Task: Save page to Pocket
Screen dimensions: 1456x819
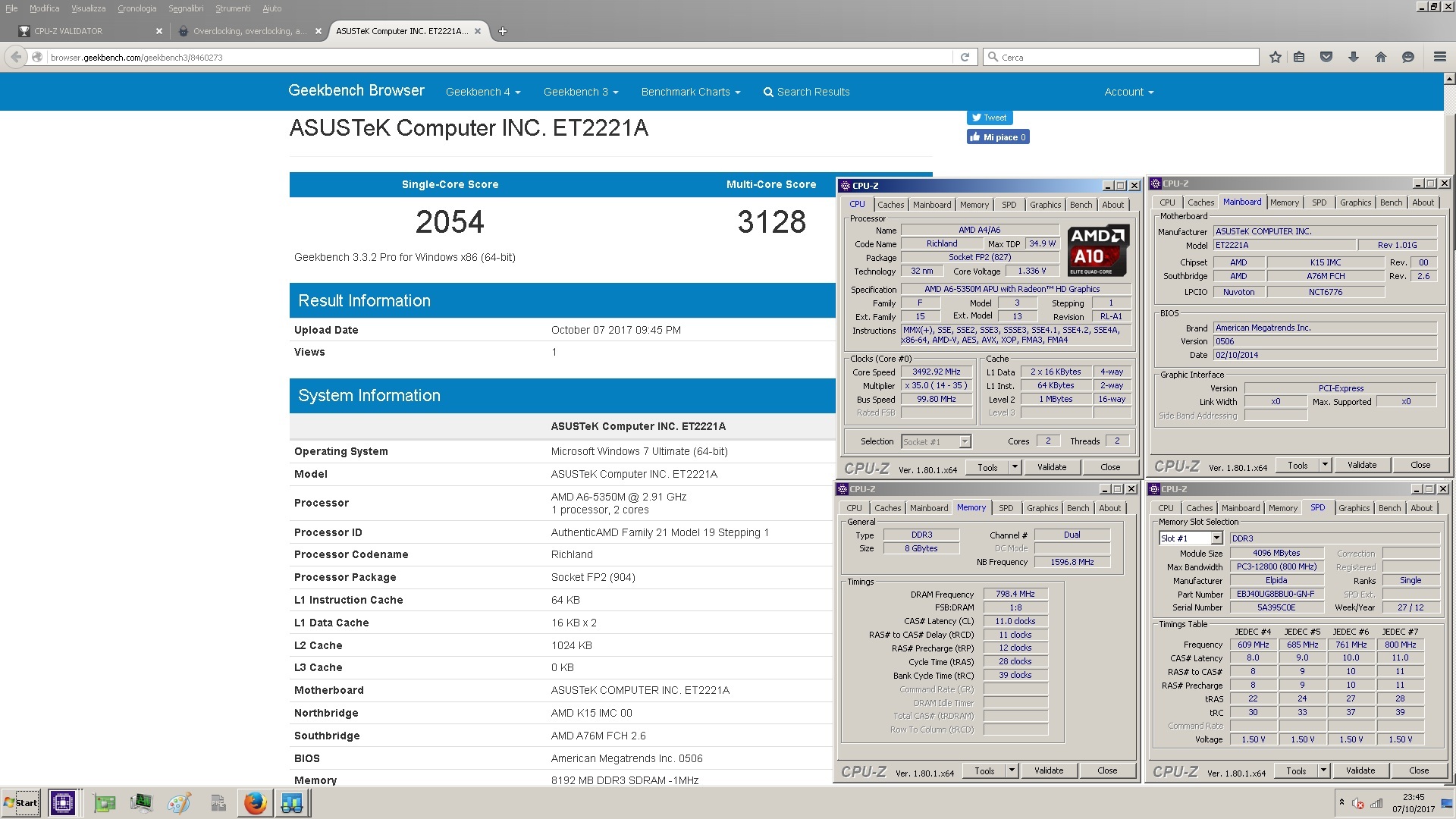Action: click(x=1326, y=57)
